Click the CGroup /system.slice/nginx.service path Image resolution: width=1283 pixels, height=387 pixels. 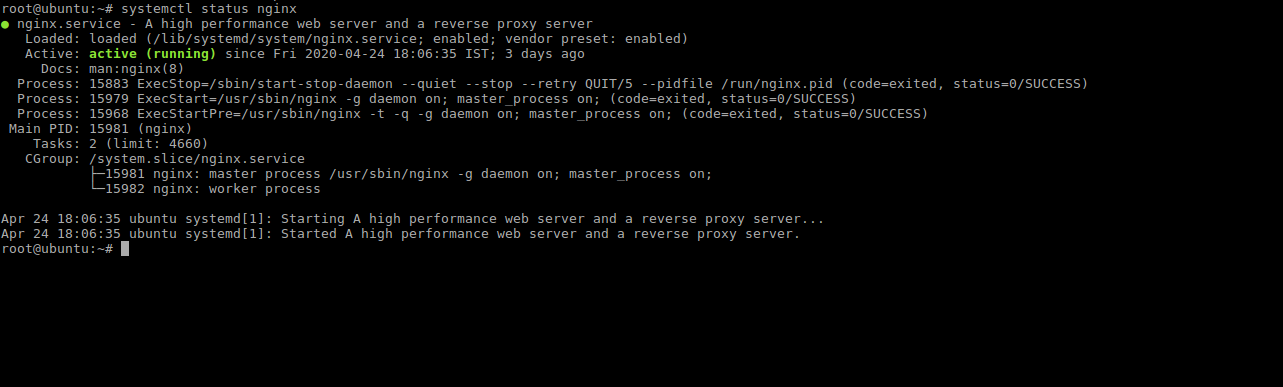click(197, 158)
